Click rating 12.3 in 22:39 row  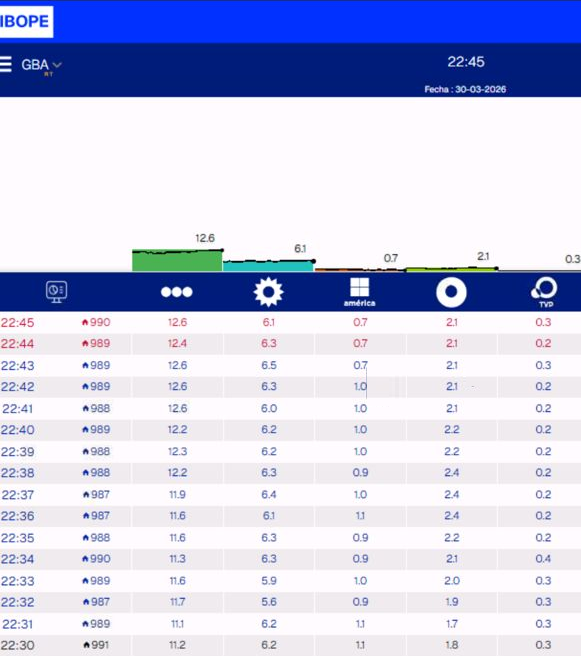177,451
